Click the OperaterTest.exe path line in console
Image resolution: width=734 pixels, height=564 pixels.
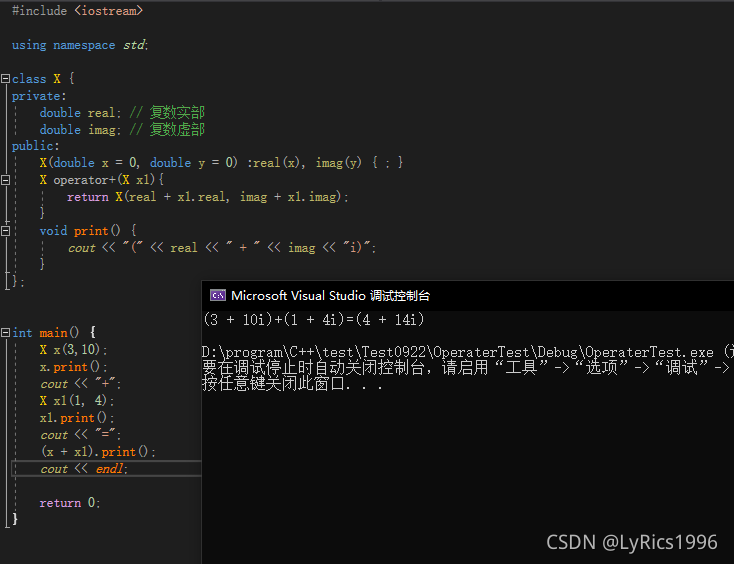coord(468,352)
